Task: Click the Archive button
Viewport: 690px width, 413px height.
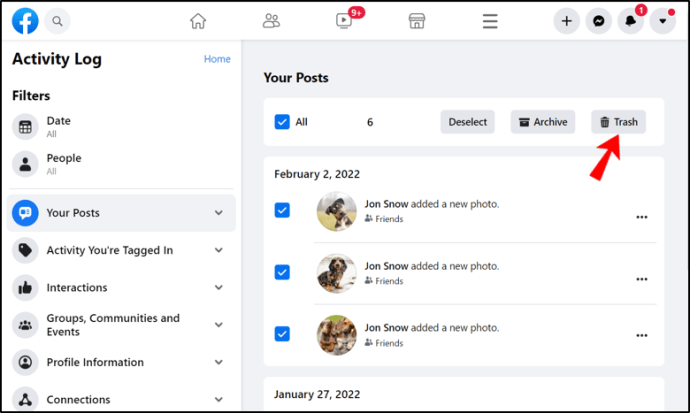Action: point(543,122)
